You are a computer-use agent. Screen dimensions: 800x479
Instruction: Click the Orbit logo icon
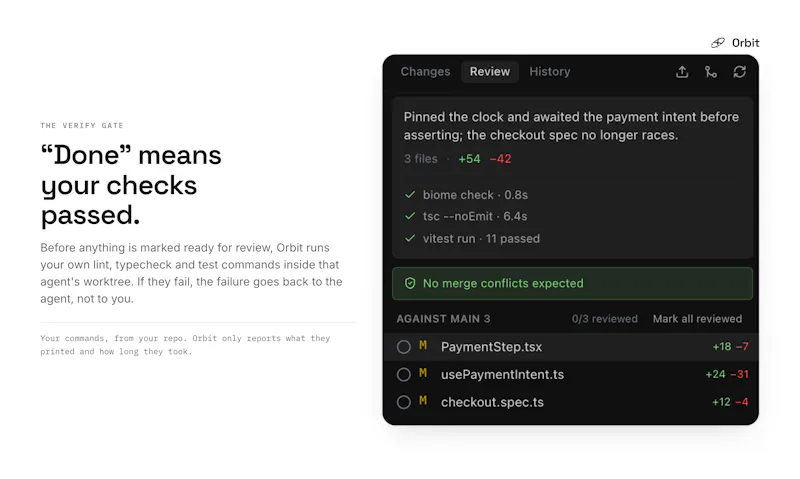718,43
